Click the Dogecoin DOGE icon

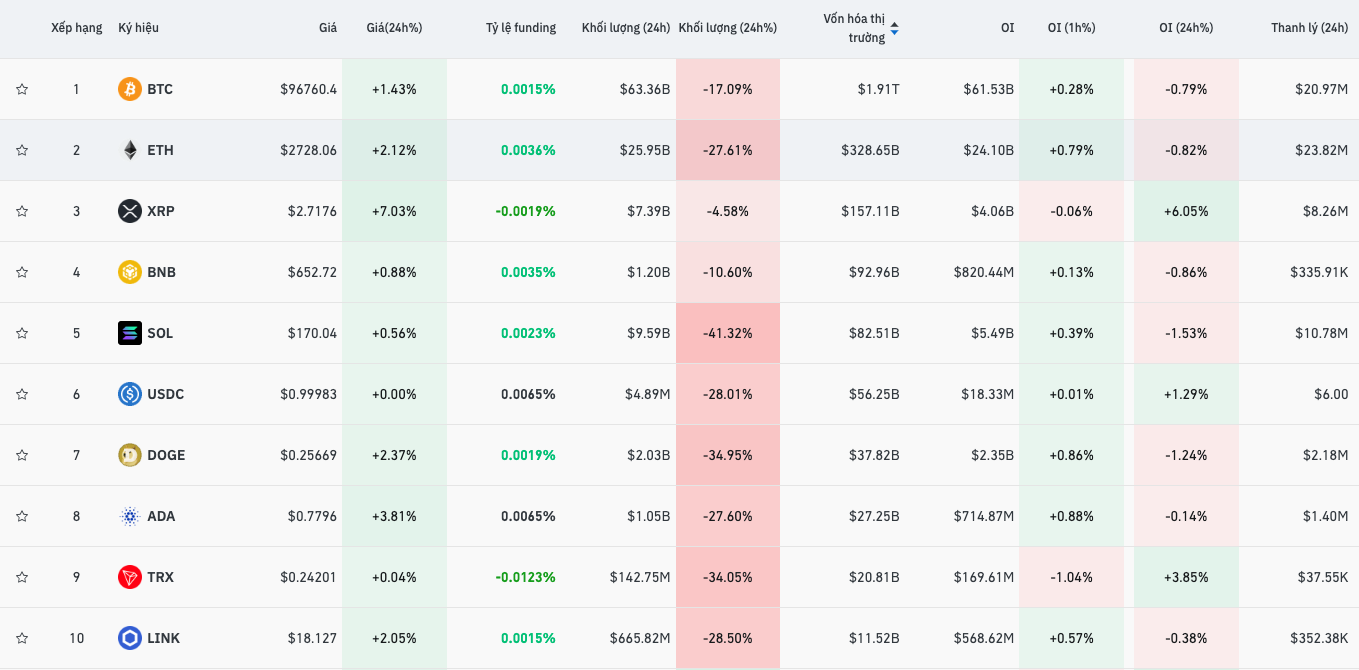click(130, 455)
